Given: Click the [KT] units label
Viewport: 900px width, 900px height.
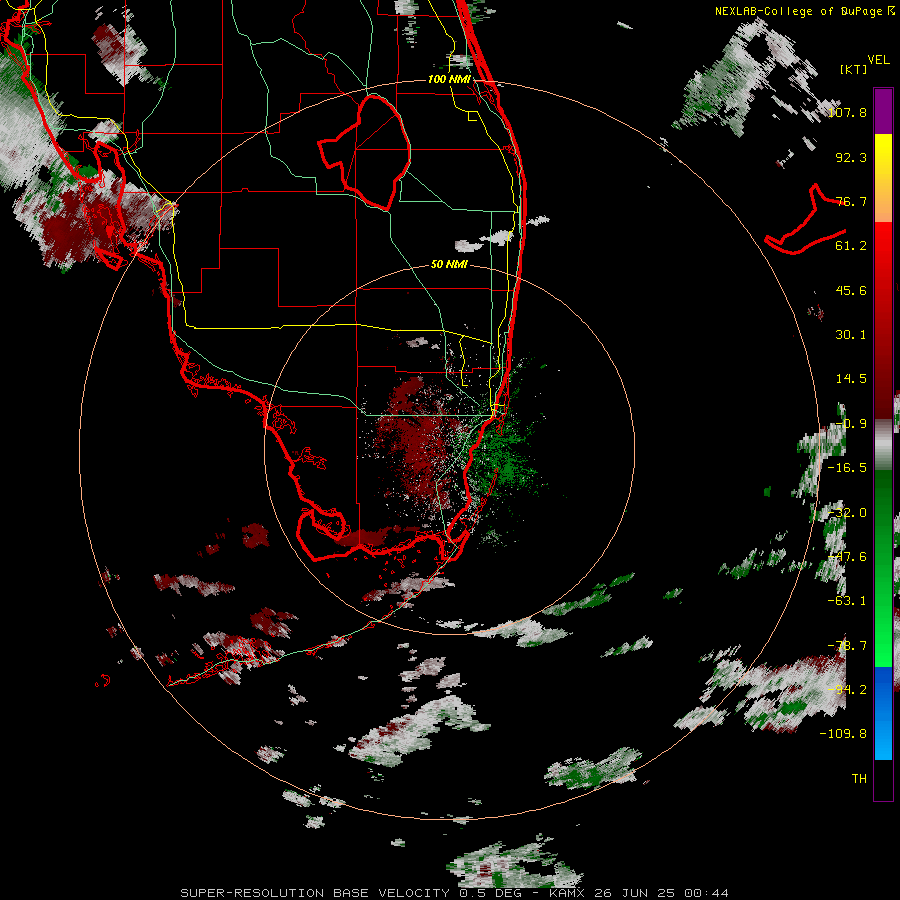Looking at the screenshot, I should (x=854, y=69).
